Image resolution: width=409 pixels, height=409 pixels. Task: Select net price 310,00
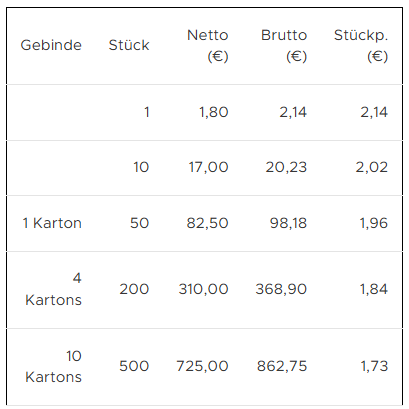tap(203, 289)
